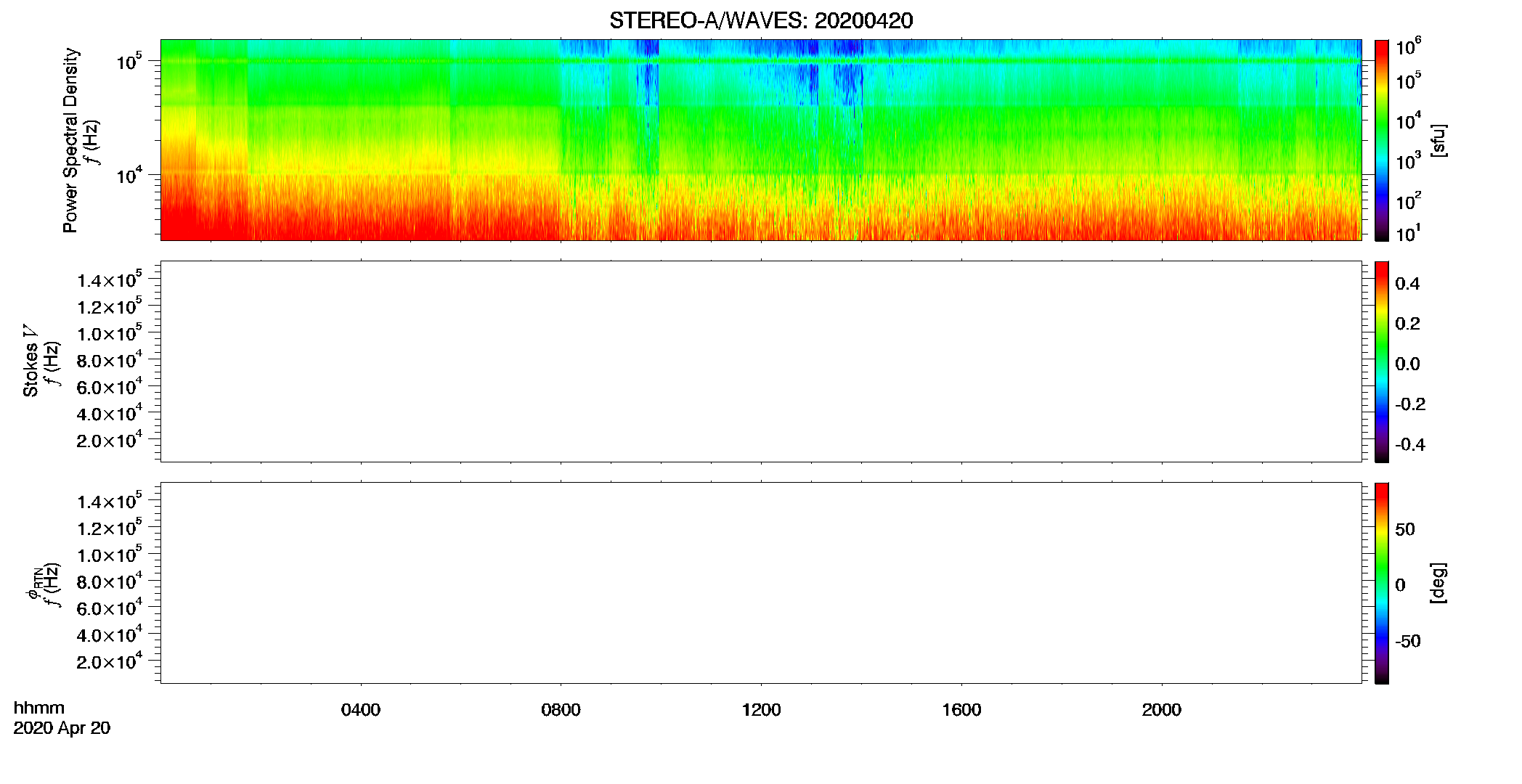Click the sfu power colorbar
Viewport: 1522px width, 784px height.
(x=1382, y=140)
